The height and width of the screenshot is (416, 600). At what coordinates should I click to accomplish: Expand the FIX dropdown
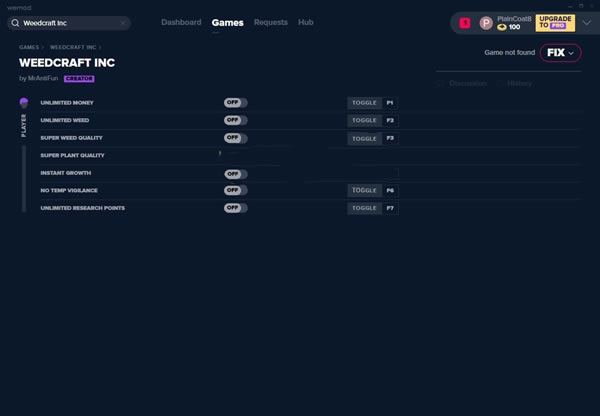pyautogui.click(x=560, y=53)
